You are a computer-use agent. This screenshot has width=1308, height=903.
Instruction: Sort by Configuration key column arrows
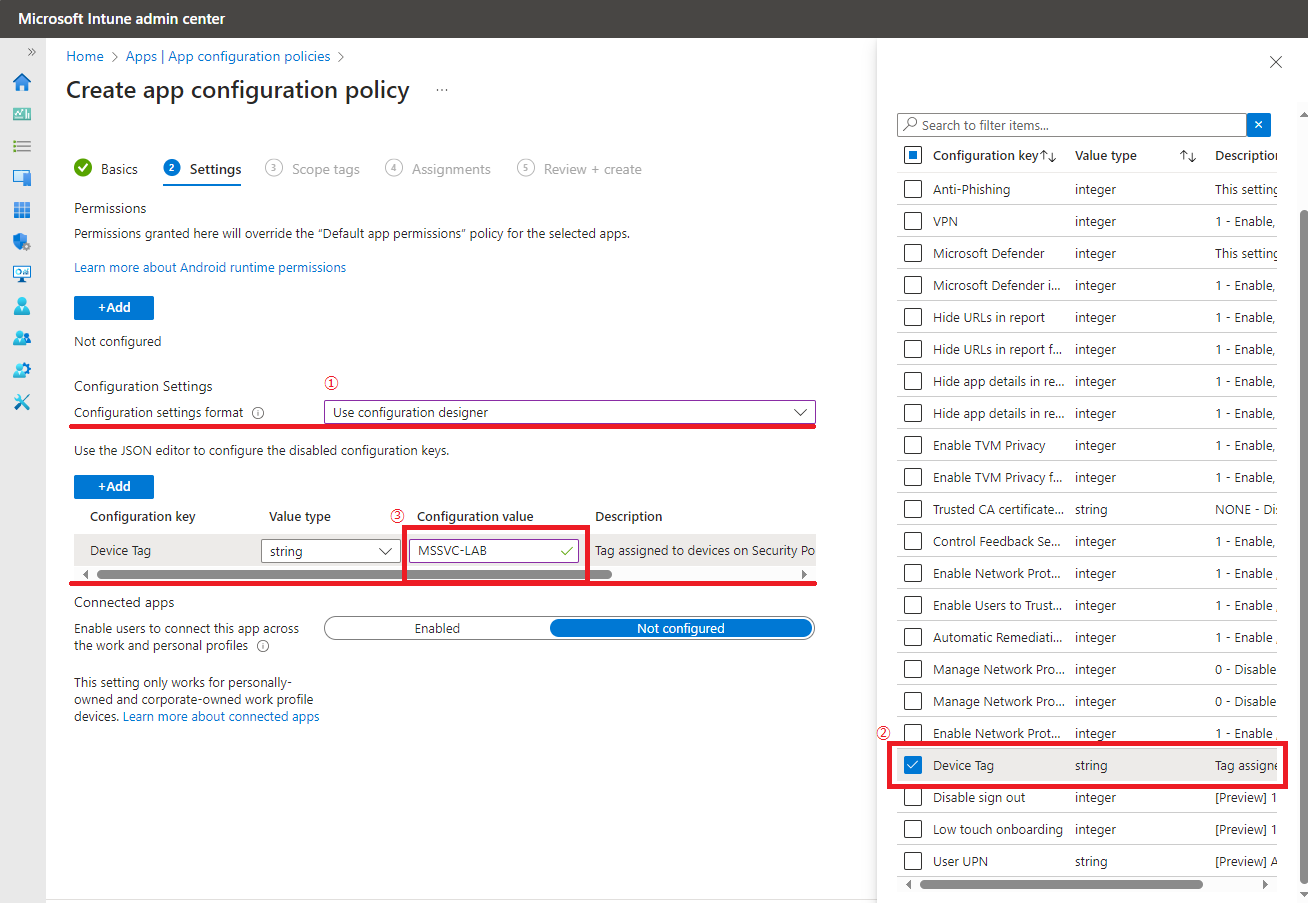(1048, 156)
